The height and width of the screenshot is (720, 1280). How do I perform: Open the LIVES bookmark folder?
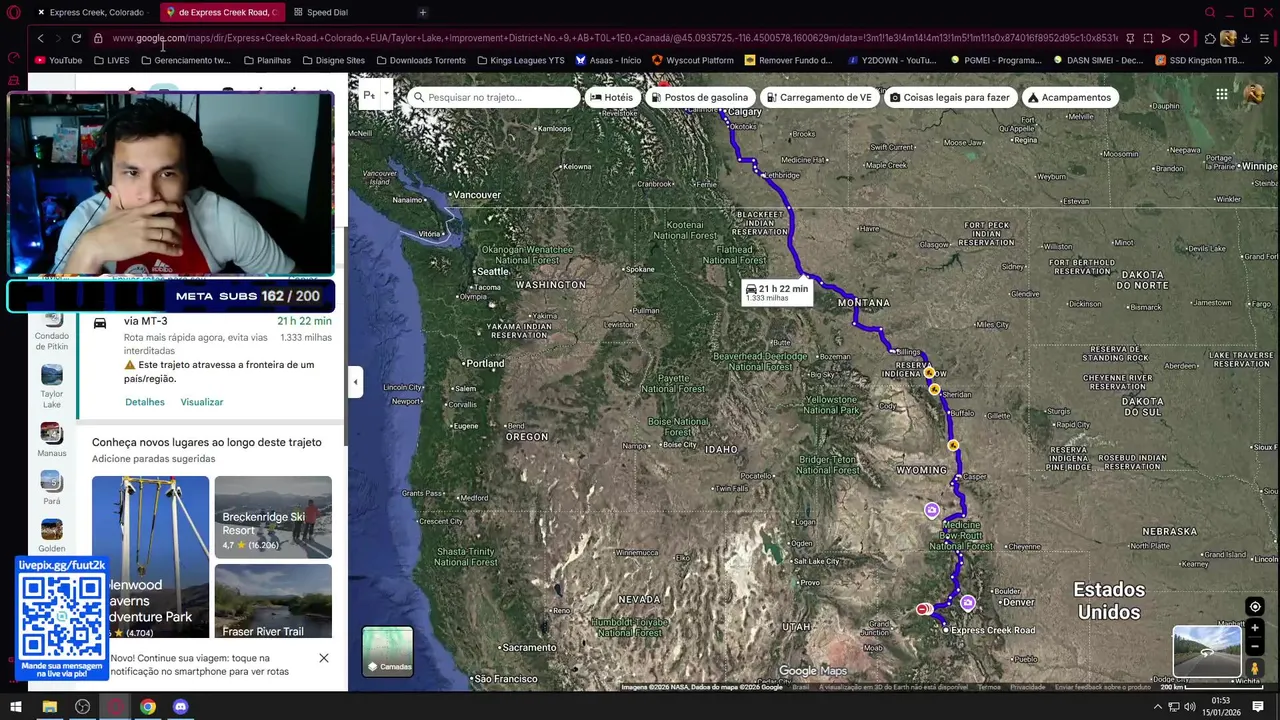point(111,60)
